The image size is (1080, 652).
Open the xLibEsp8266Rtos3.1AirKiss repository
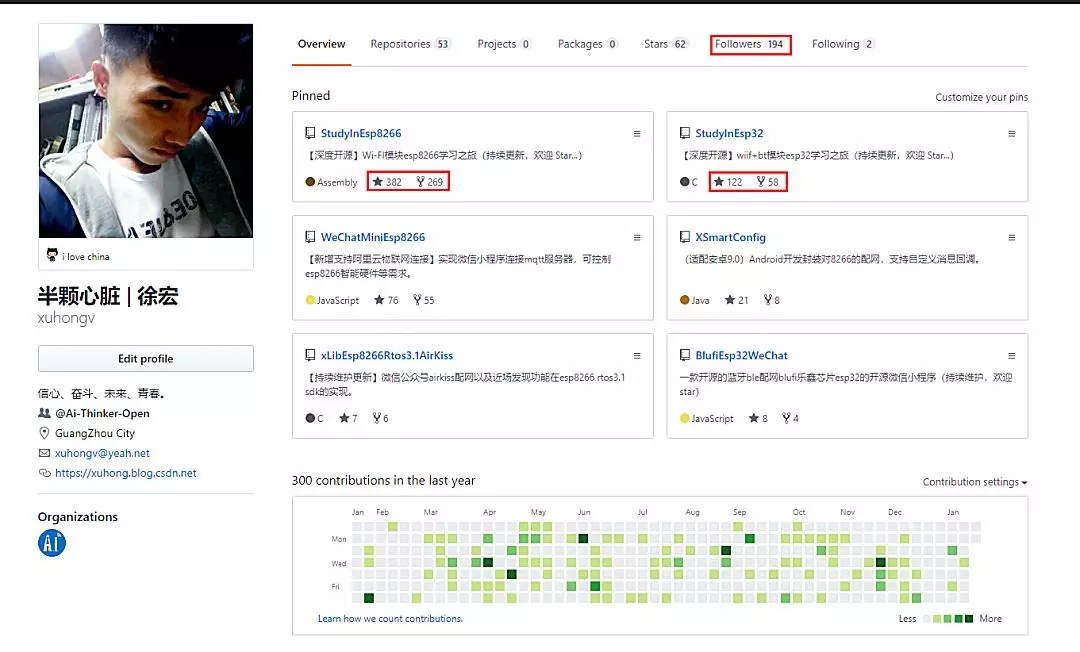pos(386,355)
